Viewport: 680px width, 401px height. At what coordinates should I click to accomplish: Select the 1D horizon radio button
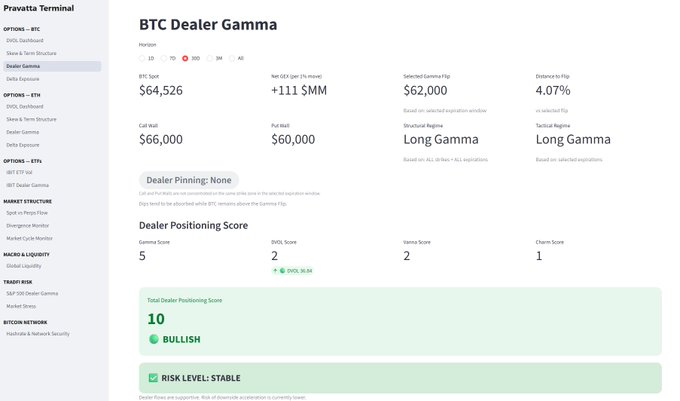pyautogui.click(x=142, y=58)
